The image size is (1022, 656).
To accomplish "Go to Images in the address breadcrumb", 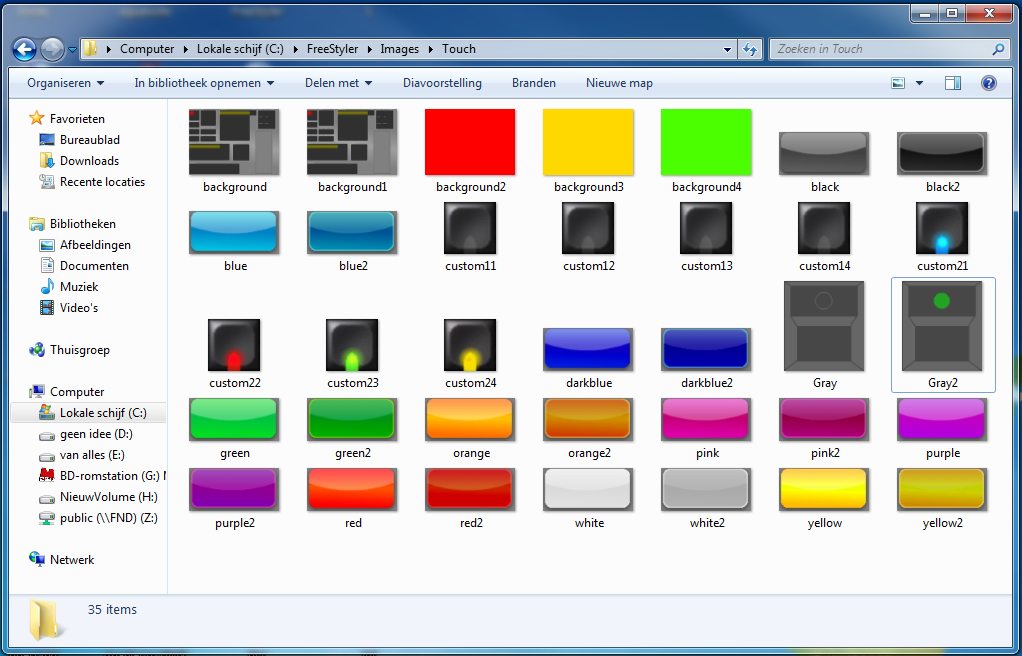I will 400,49.
